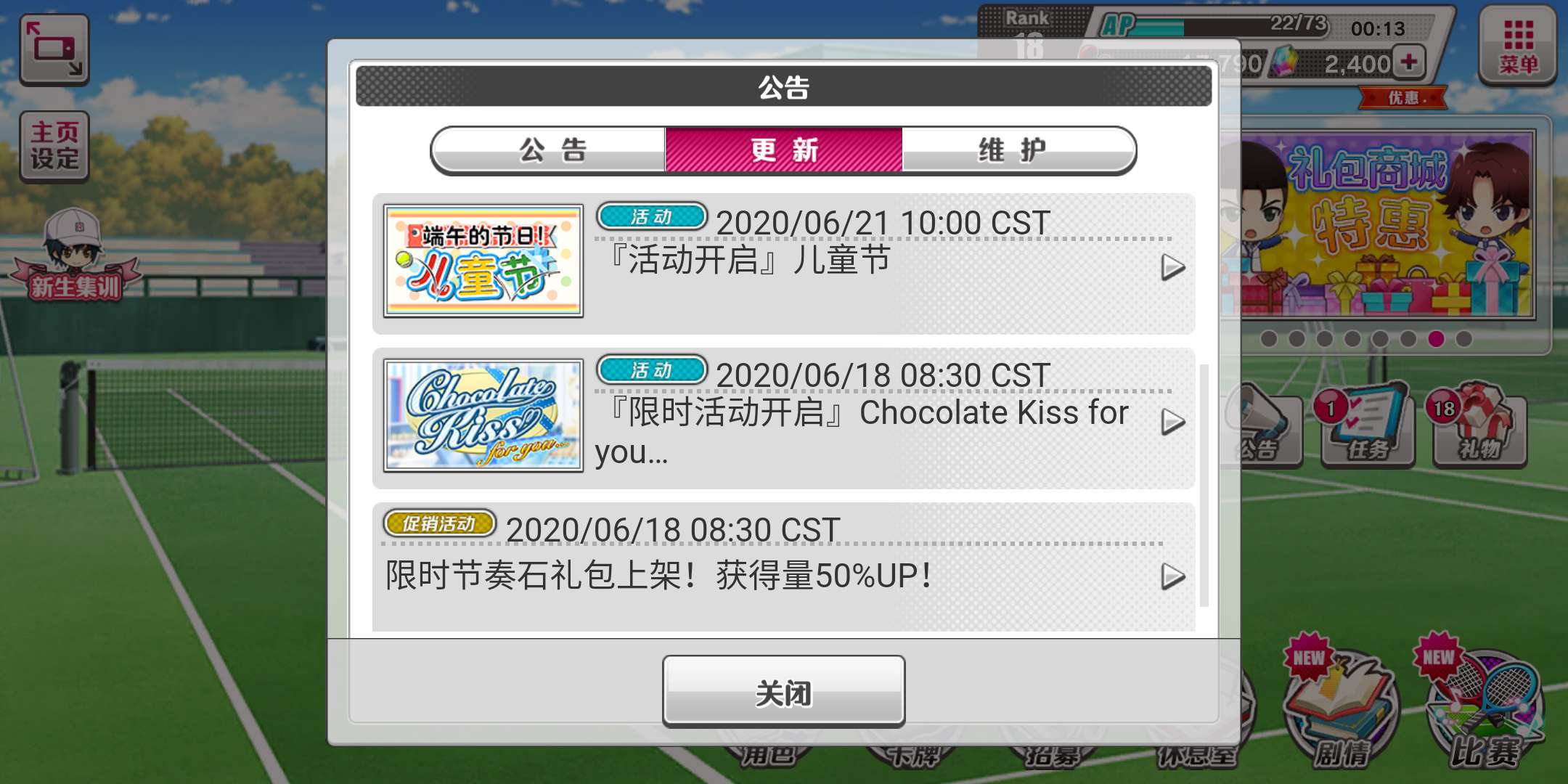Open the 优惠 discount label
1568x784 pixels.
click(x=1403, y=97)
